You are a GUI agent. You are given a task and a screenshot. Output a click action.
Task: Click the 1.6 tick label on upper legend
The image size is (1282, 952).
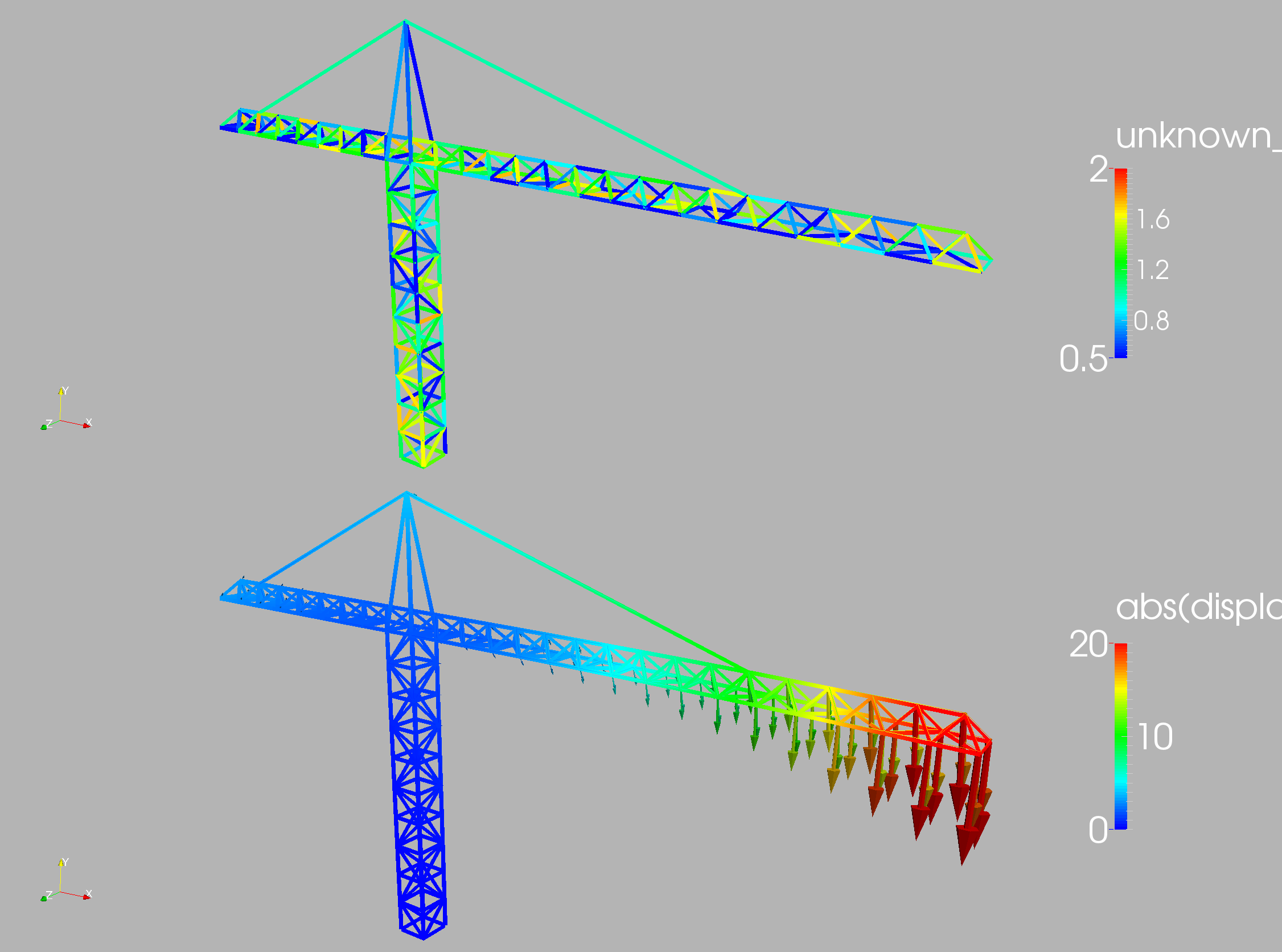coord(1153,220)
